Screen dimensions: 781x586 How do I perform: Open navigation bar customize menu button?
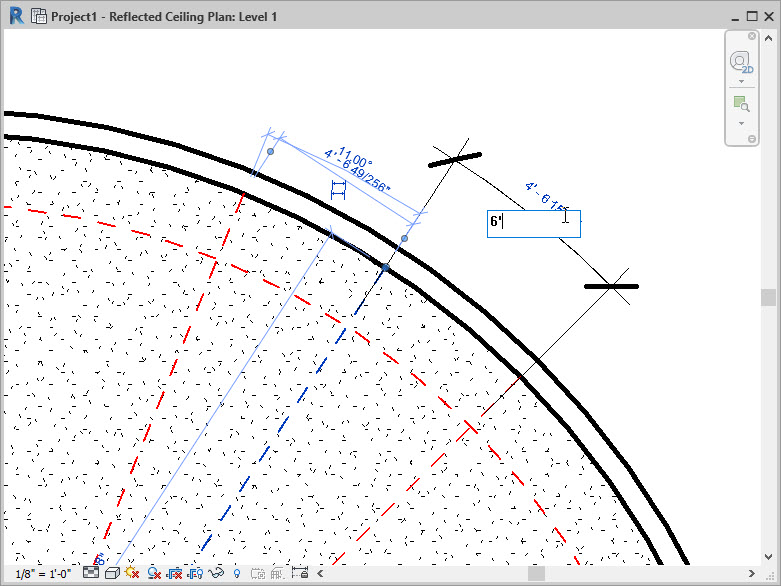point(752,139)
